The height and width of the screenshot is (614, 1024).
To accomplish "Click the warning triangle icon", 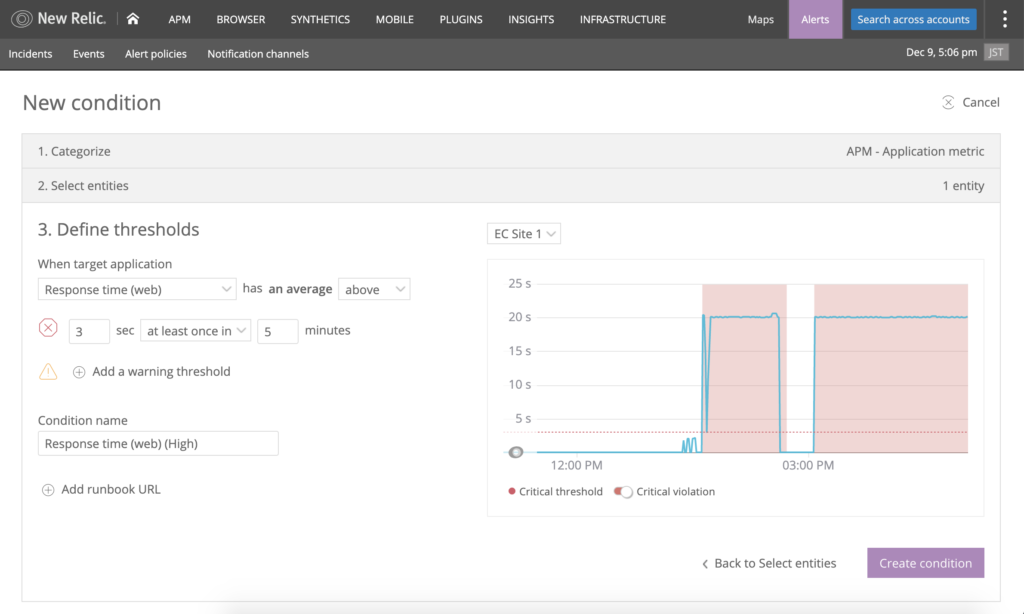I will [48, 371].
